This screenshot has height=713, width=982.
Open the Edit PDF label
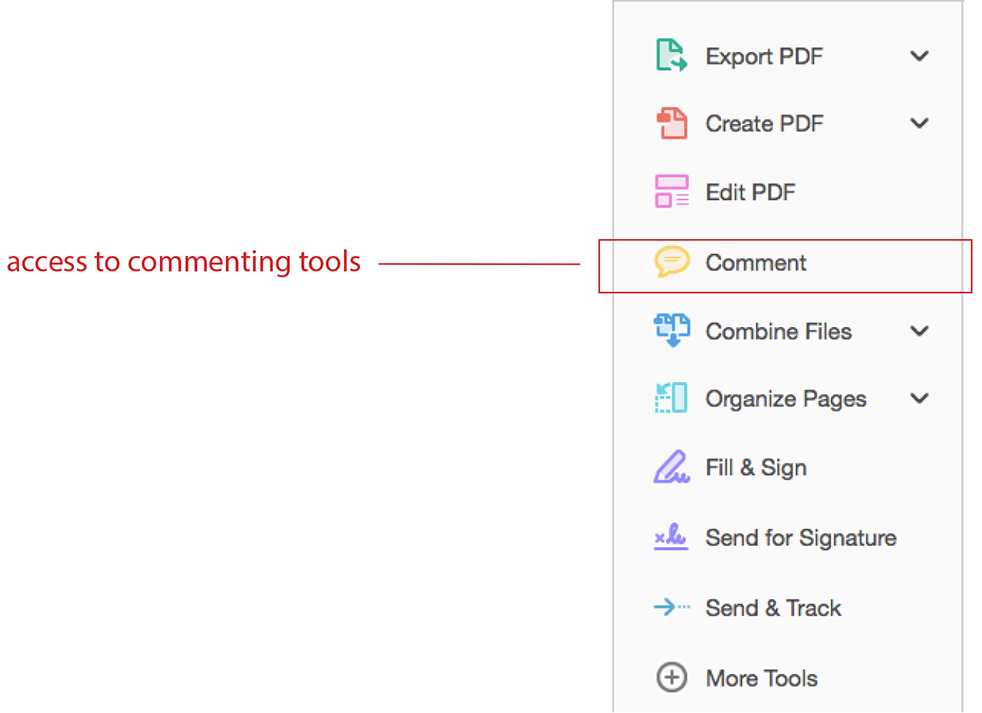pyautogui.click(x=750, y=192)
